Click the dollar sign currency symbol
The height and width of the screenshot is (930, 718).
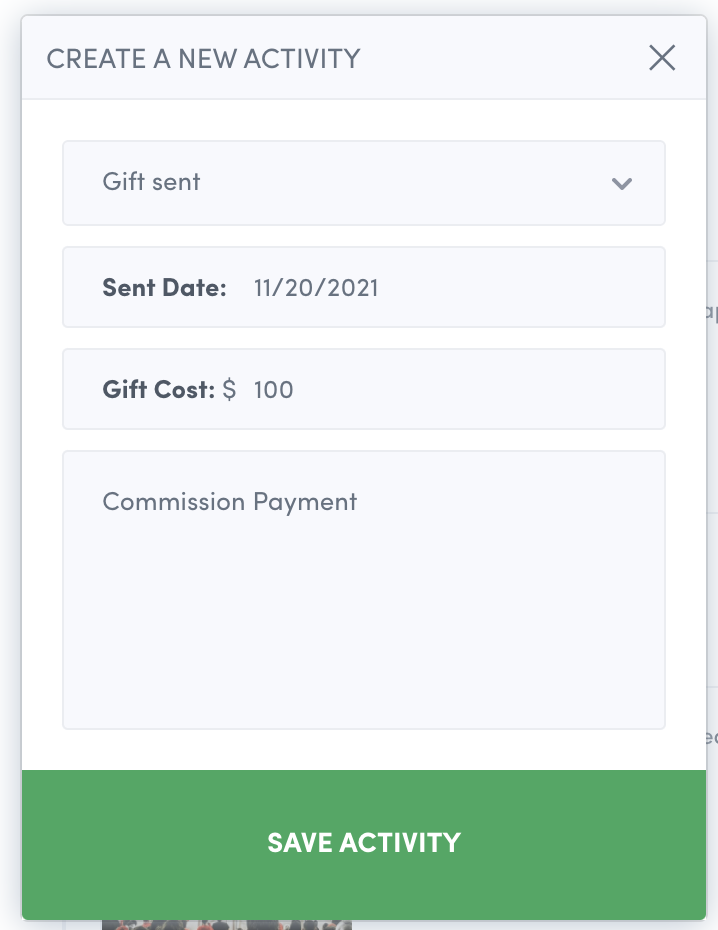(x=229, y=389)
